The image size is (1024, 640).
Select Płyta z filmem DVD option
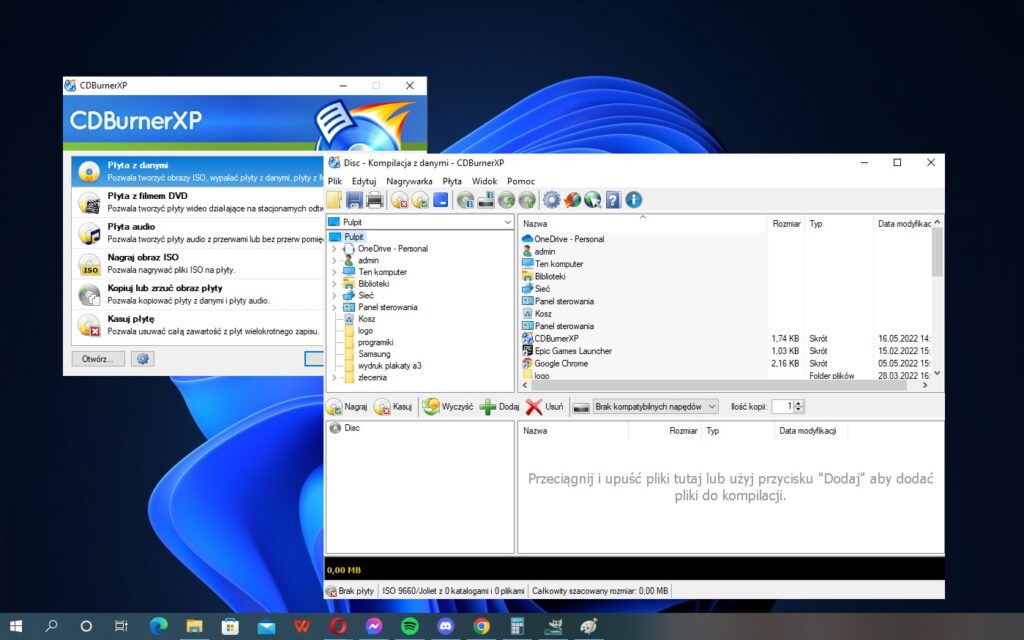[x=198, y=202]
